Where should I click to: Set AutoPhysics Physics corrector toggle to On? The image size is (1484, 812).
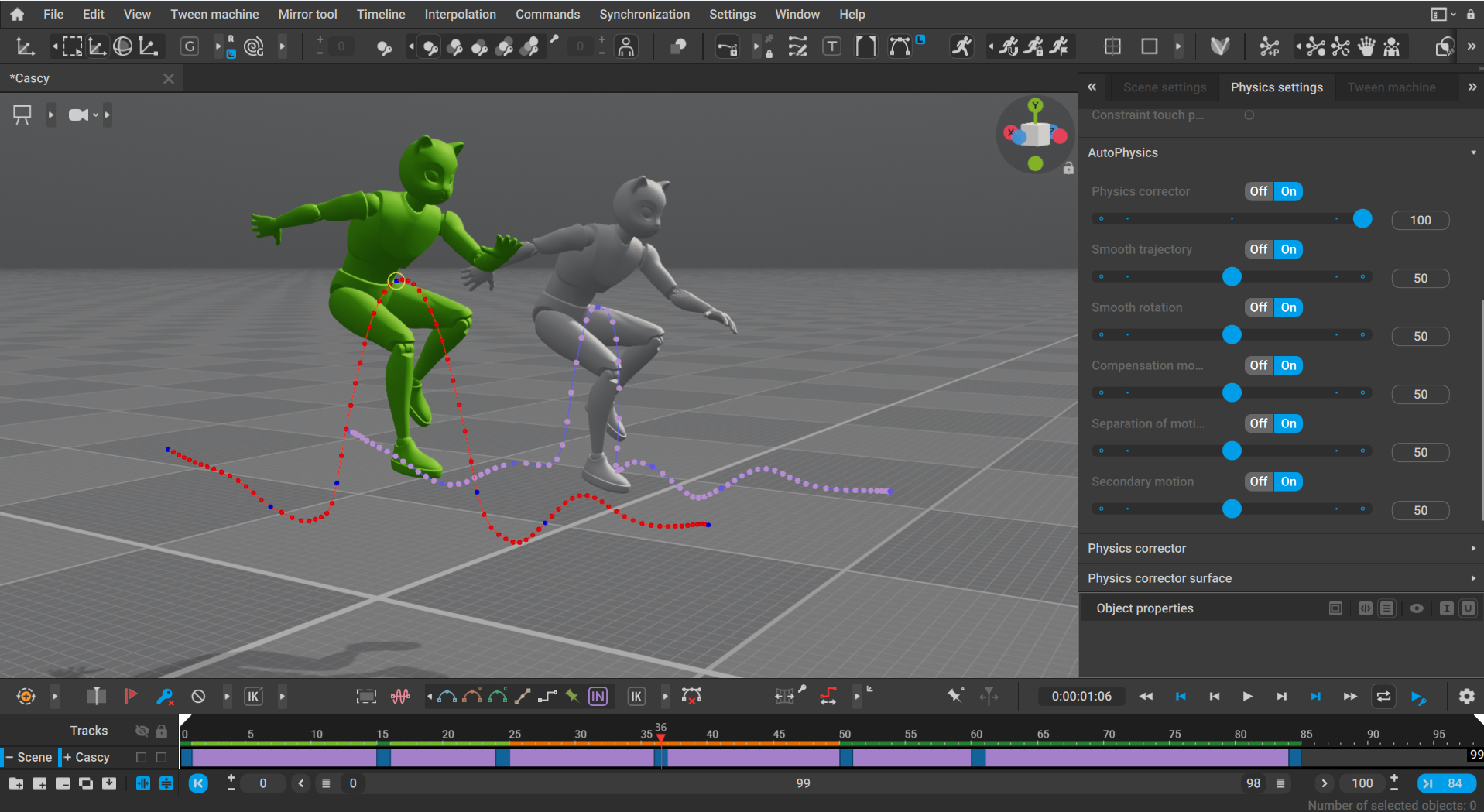[1288, 191]
